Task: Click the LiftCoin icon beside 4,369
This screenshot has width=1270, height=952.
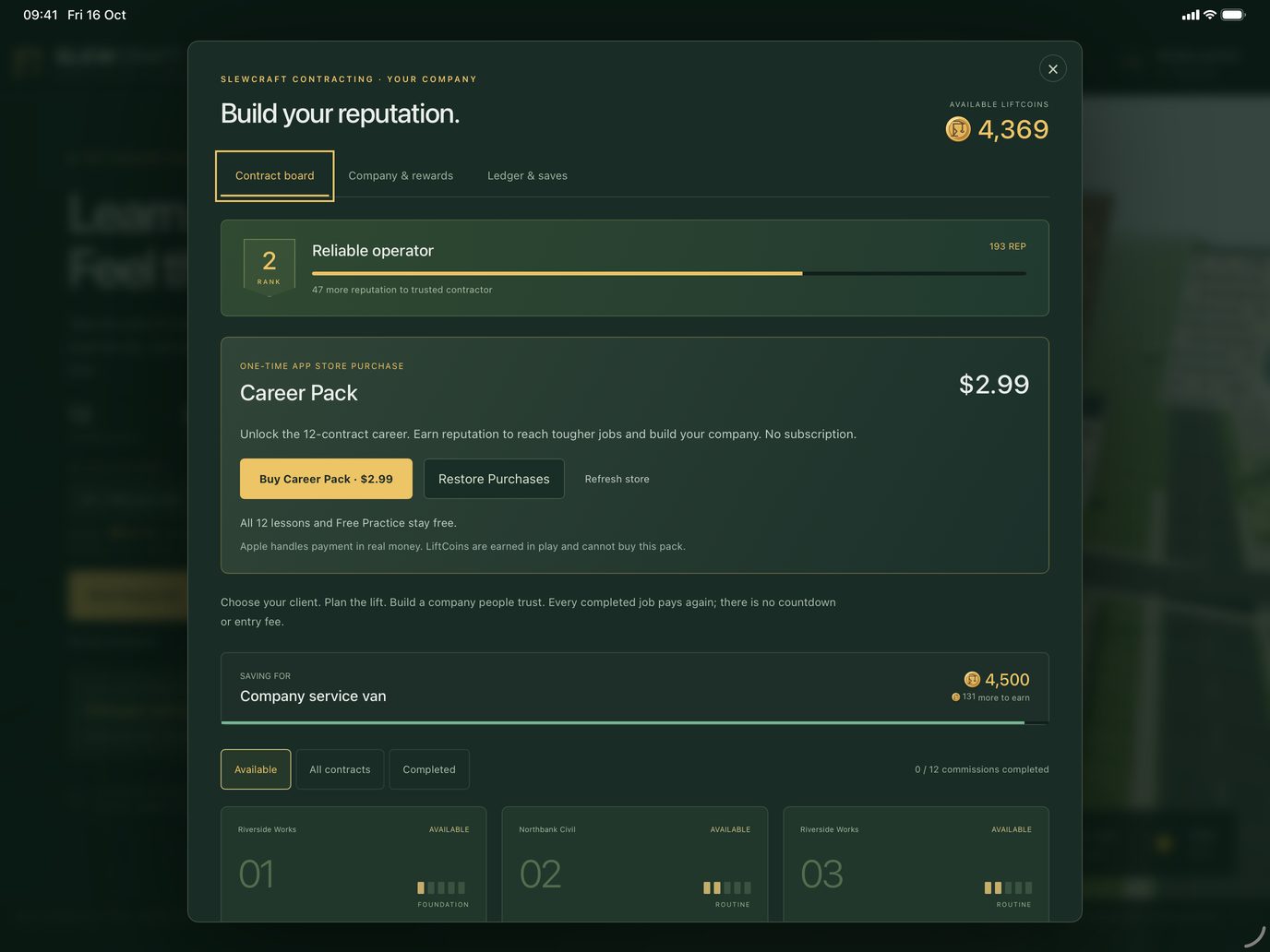Action: [958, 129]
